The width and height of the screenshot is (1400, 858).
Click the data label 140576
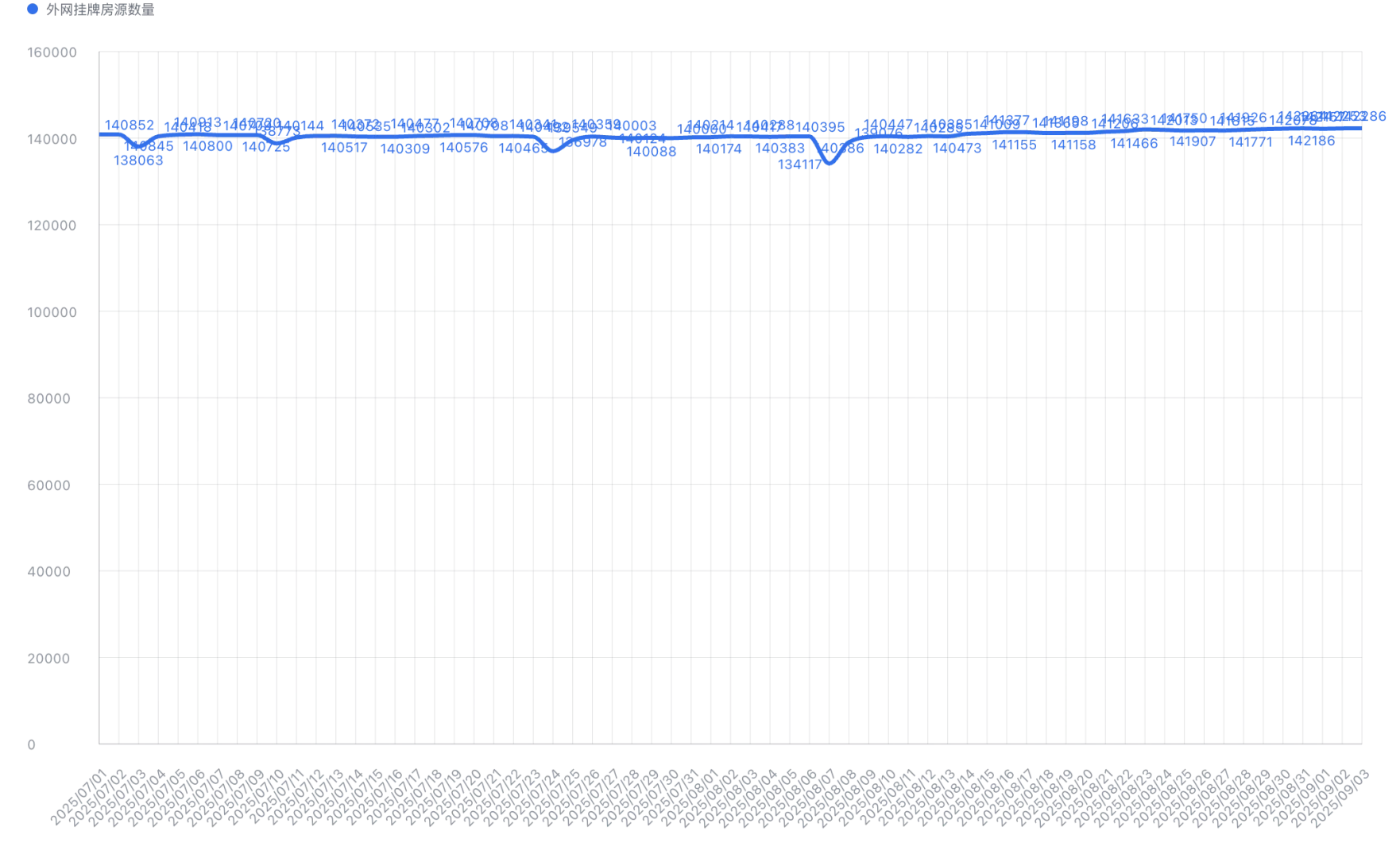[x=463, y=148]
